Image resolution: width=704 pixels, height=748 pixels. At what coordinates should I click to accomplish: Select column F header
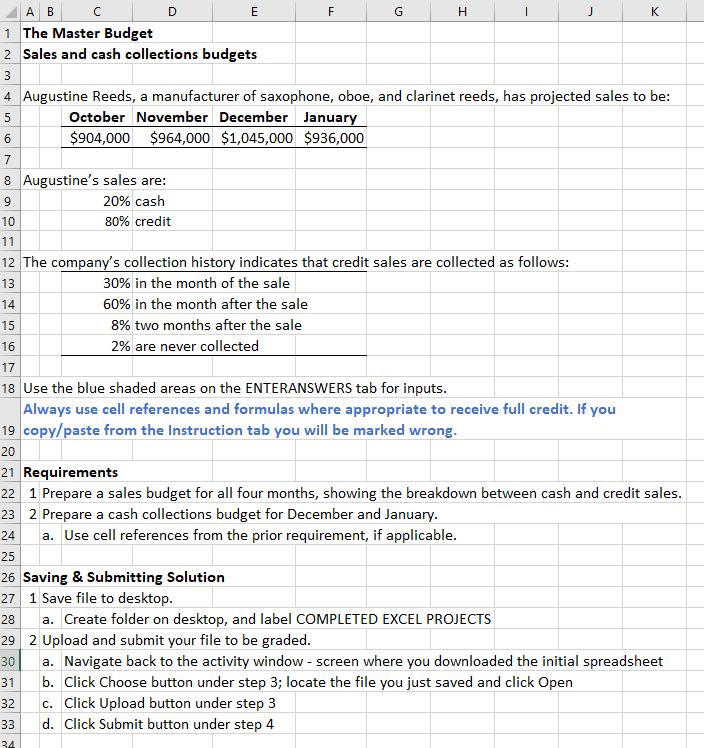(x=331, y=11)
